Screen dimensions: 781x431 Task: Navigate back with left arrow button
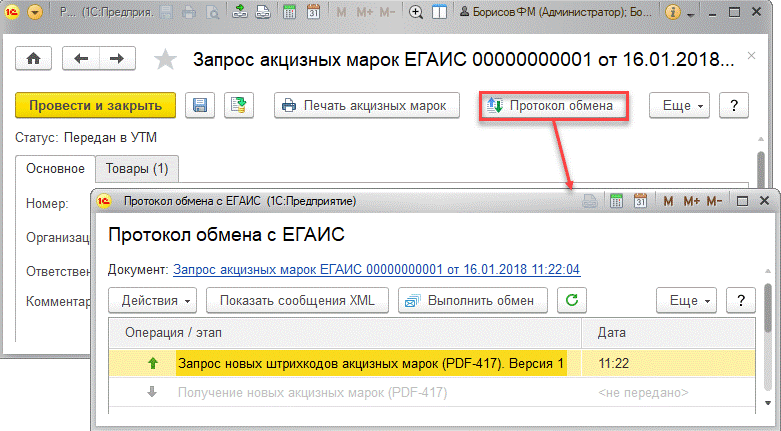click(81, 59)
